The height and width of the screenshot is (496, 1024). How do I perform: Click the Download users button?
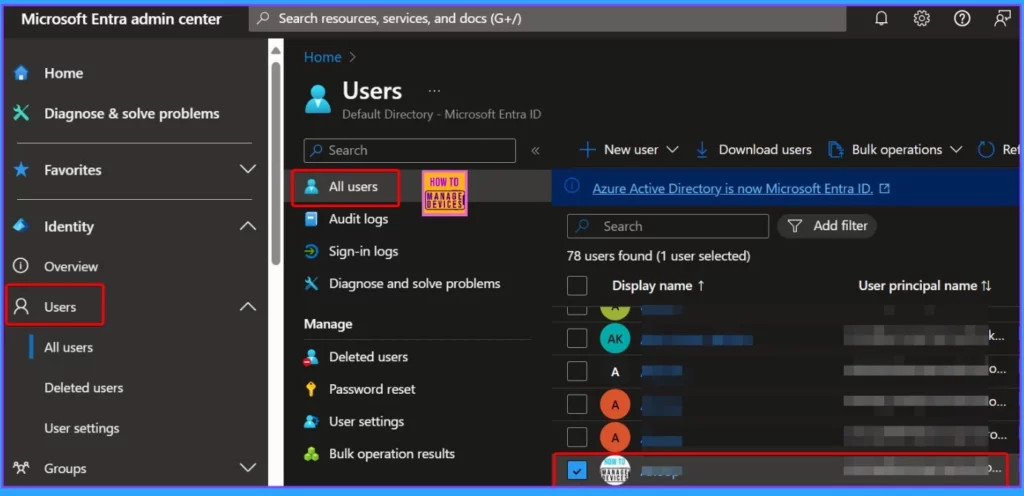pyautogui.click(x=754, y=150)
